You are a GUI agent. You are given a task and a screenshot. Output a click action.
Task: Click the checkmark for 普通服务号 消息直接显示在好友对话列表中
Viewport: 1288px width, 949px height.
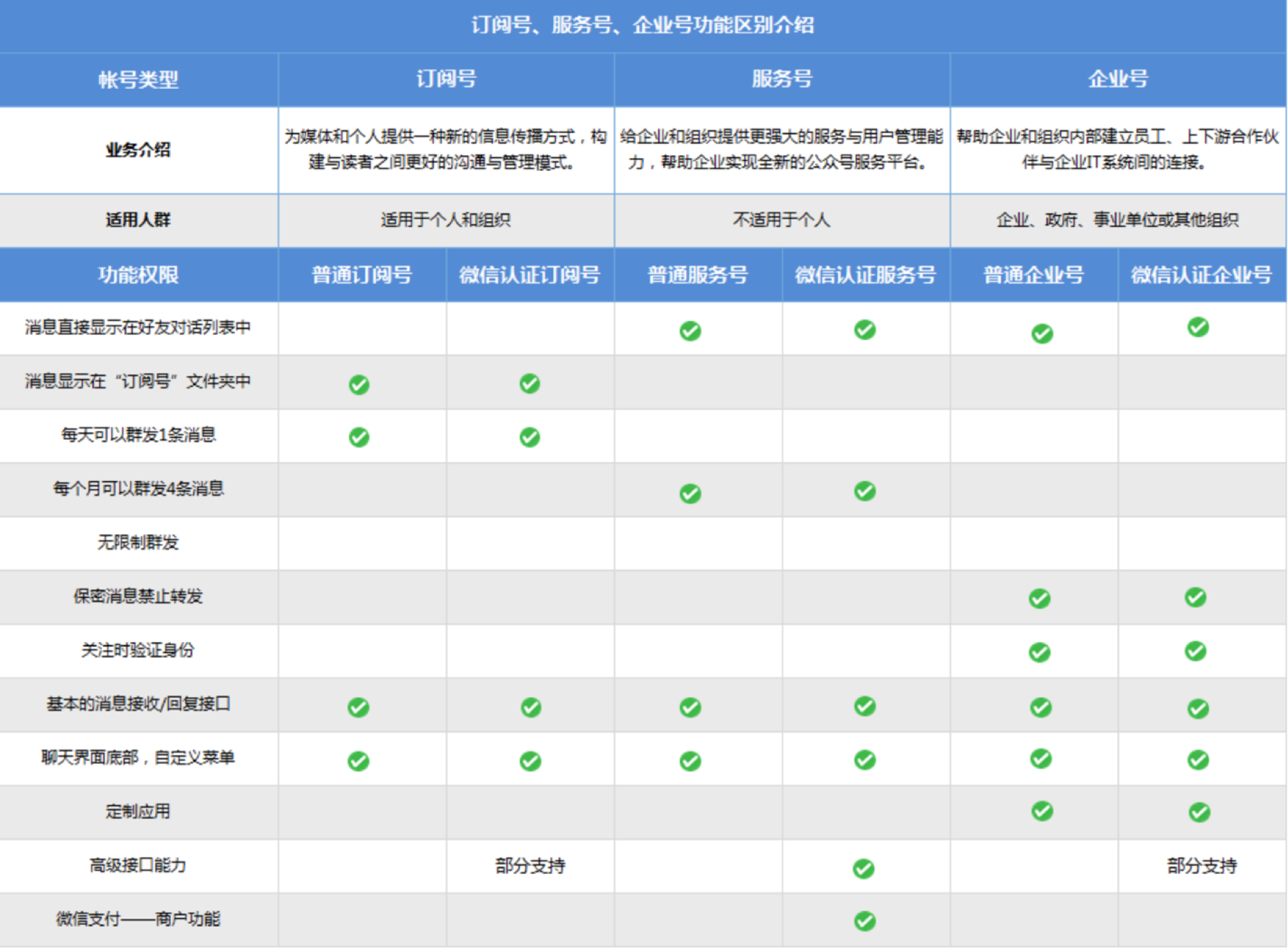tap(690, 330)
